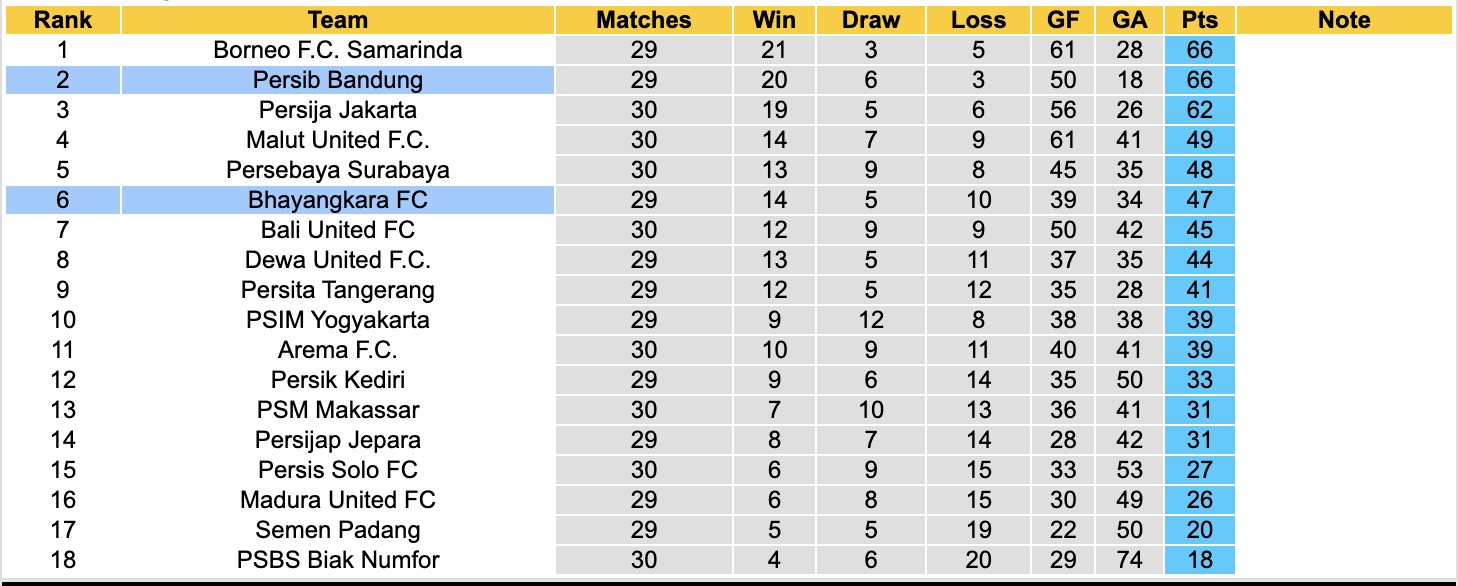Click the Team column header
Viewport: 1458px width, 586px height.
[x=338, y=20]
